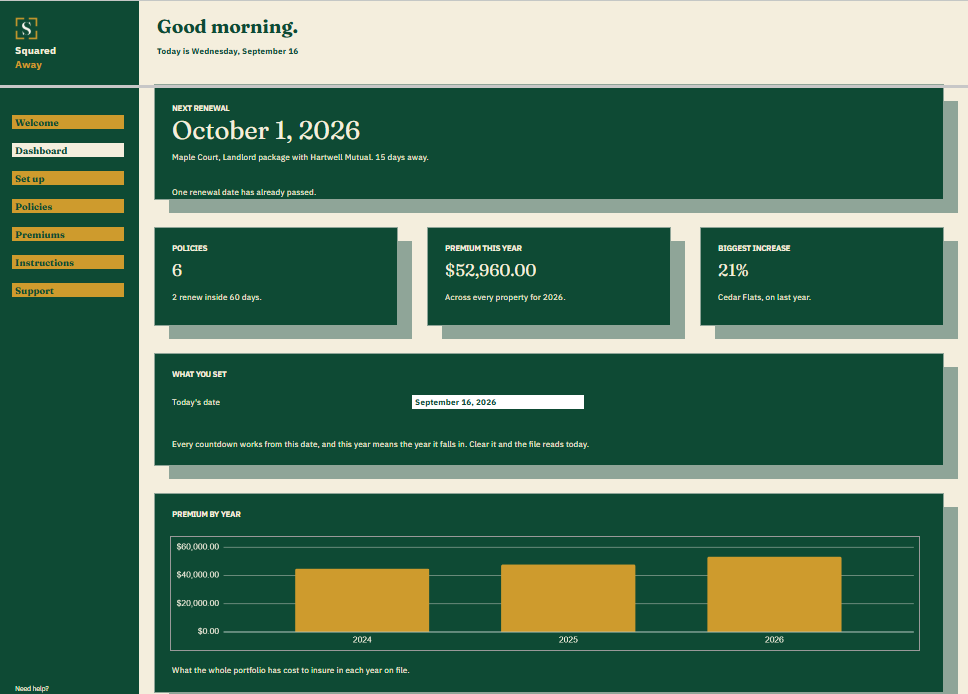
Task: Edit the Today's date field
Action: click(x=498, y=402)
